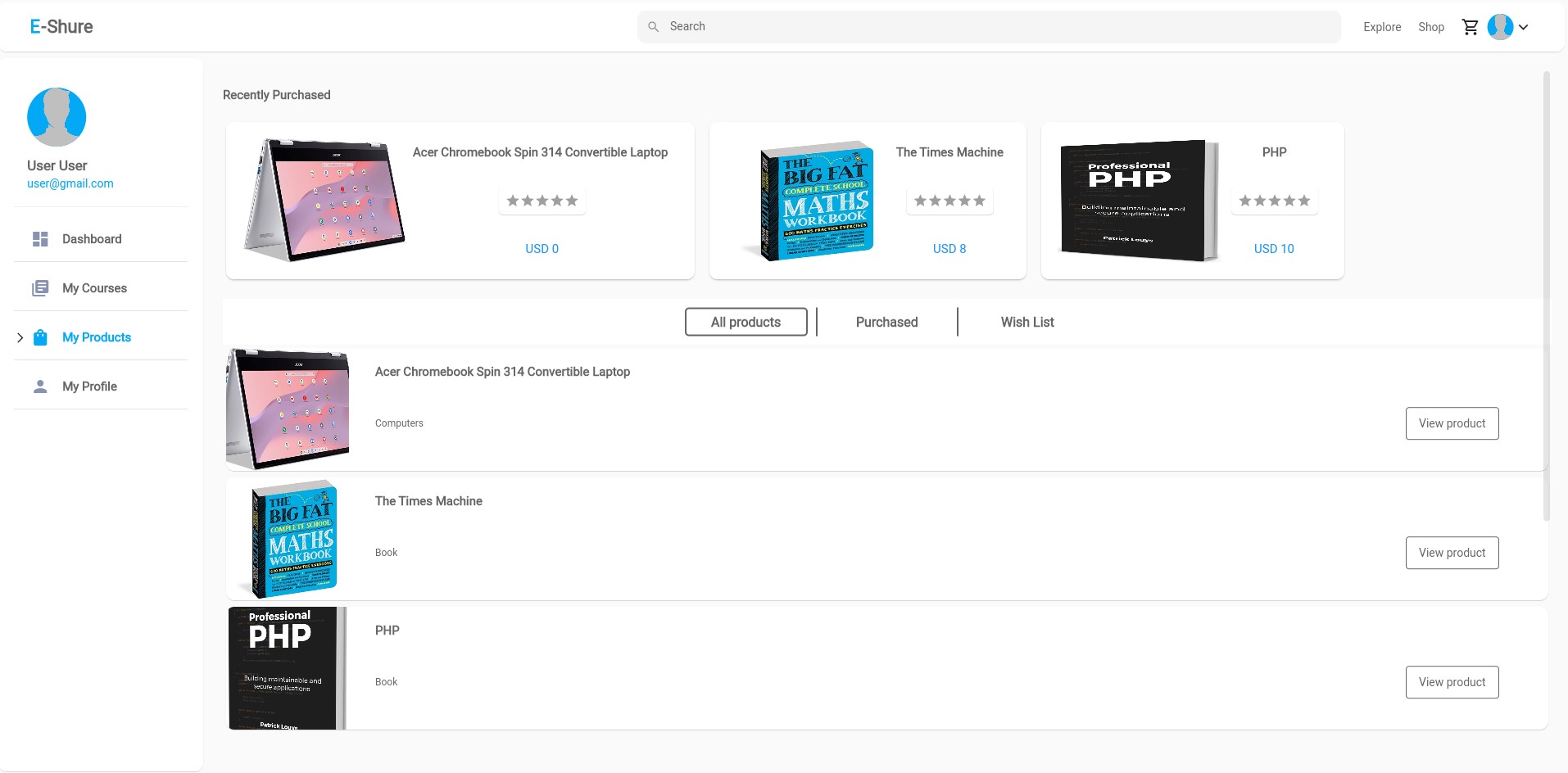Click PHP list row book thumbnail
This screenshot has height=773, width=1568.
coord(288,668)
